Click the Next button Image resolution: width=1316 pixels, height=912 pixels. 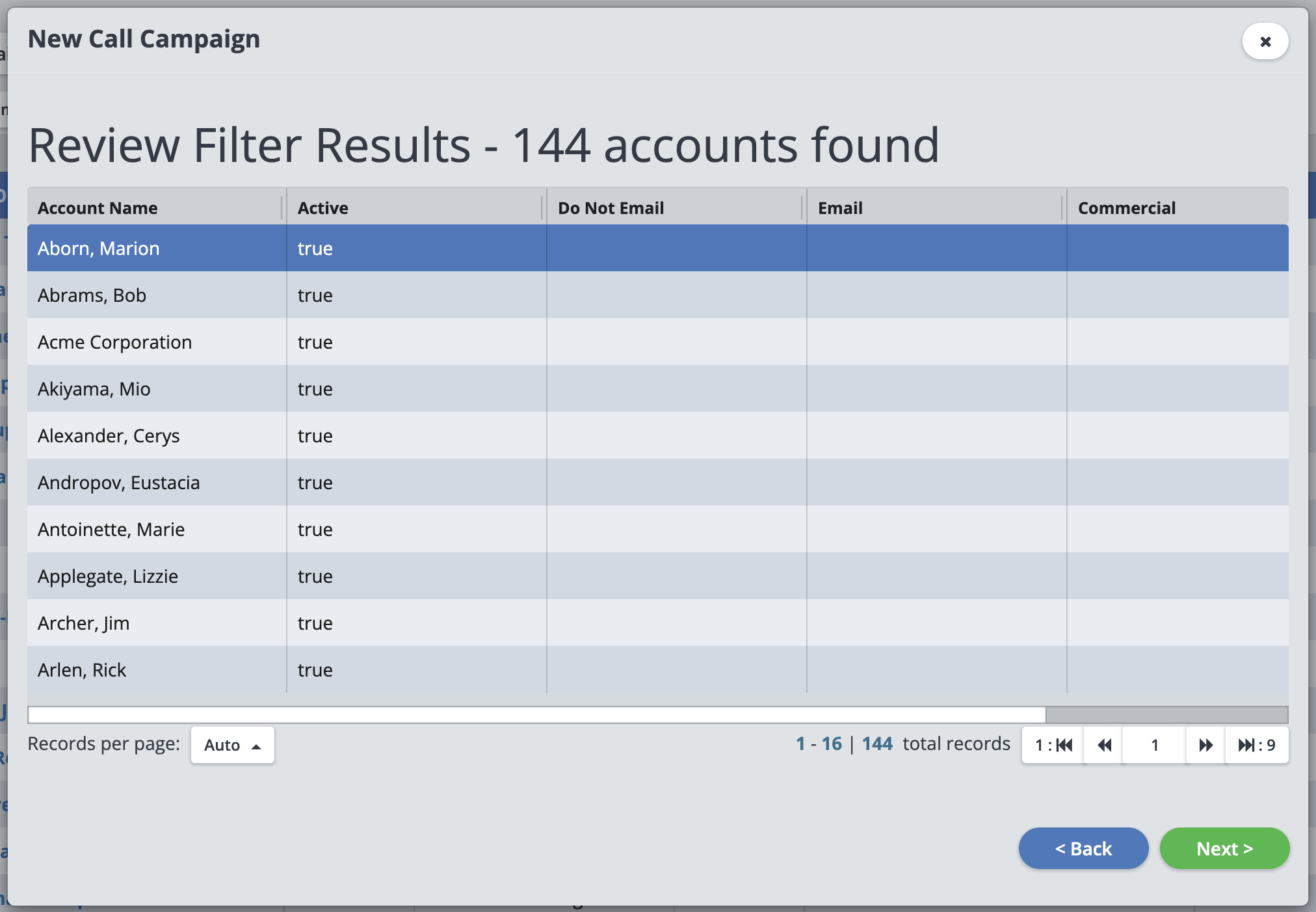[1224, 848]
